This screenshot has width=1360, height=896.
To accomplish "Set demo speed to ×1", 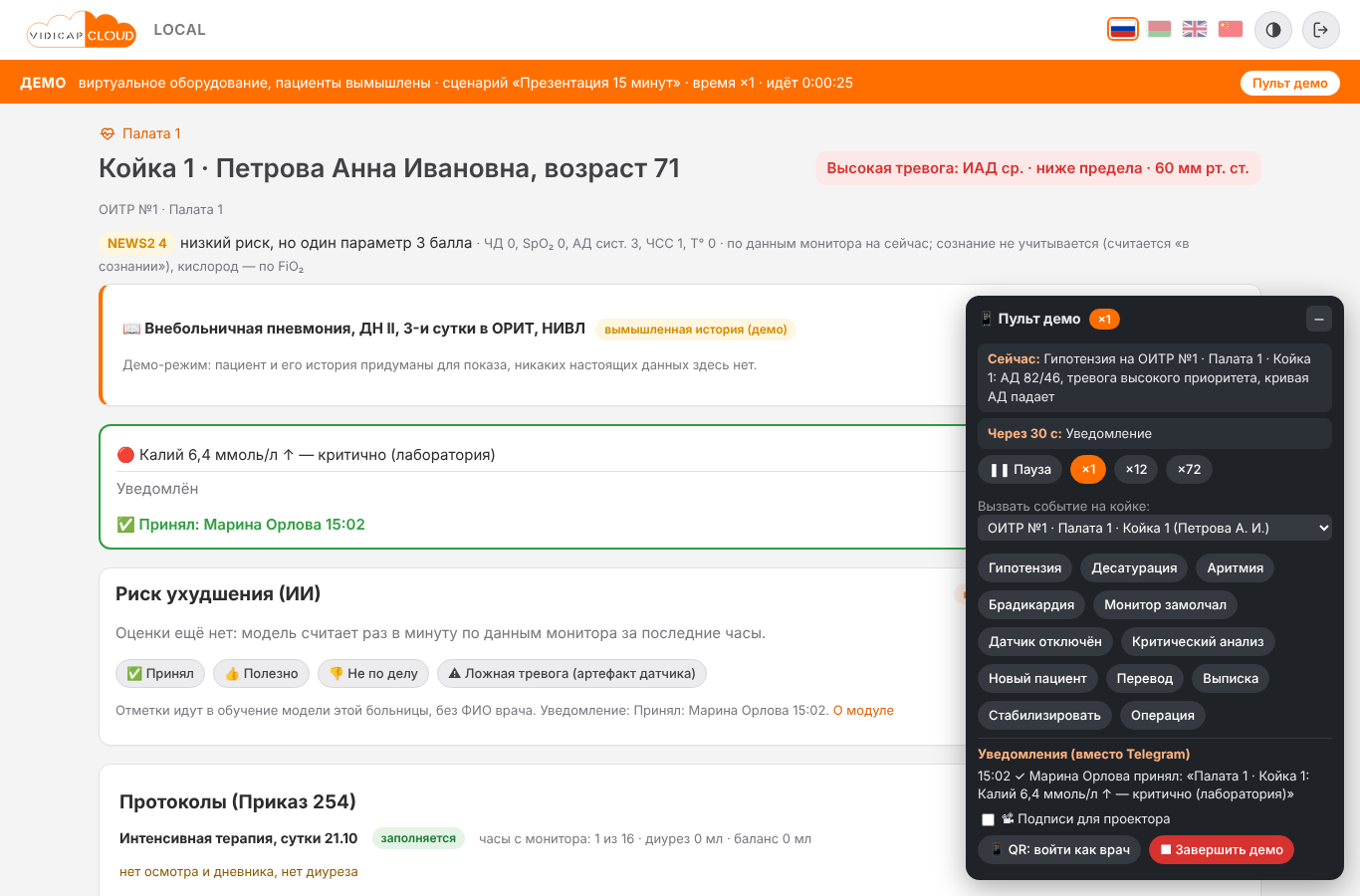I will coord(1088,470).
